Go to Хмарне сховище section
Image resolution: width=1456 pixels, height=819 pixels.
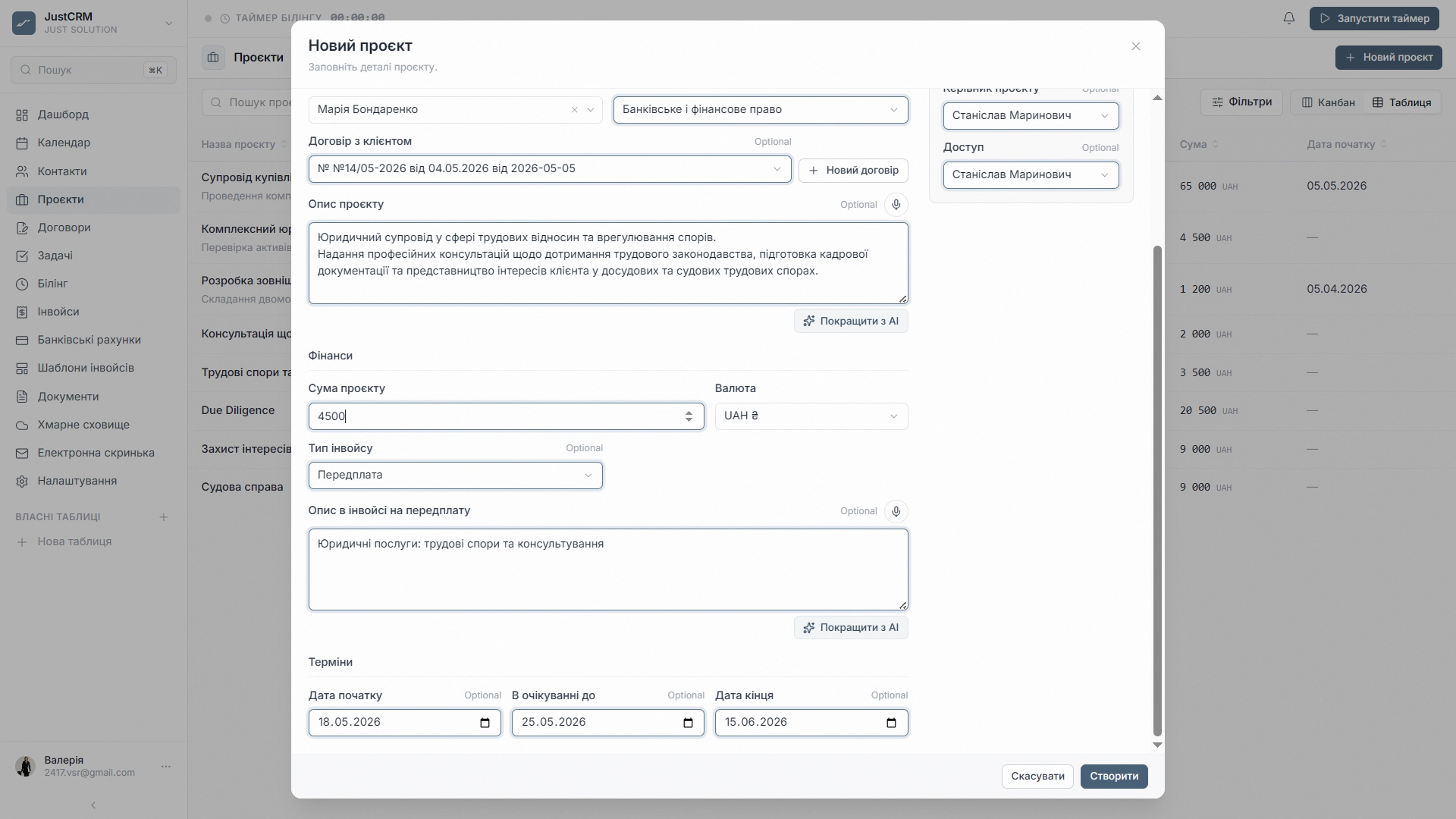pos(93,425)
